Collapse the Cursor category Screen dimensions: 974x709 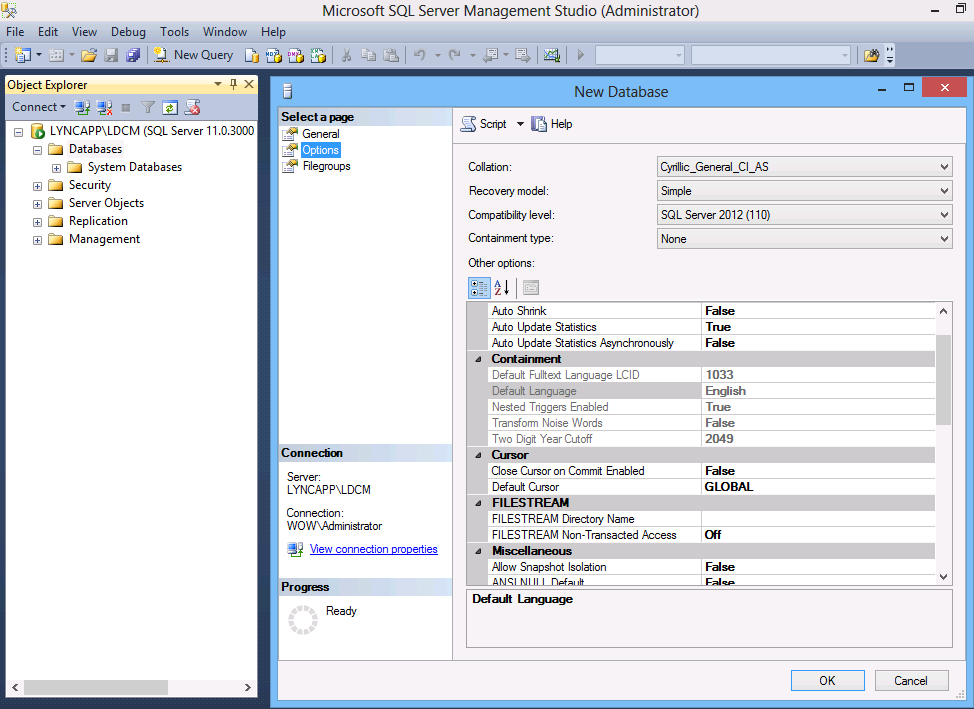pyautogui.click(x=478, y=455)
